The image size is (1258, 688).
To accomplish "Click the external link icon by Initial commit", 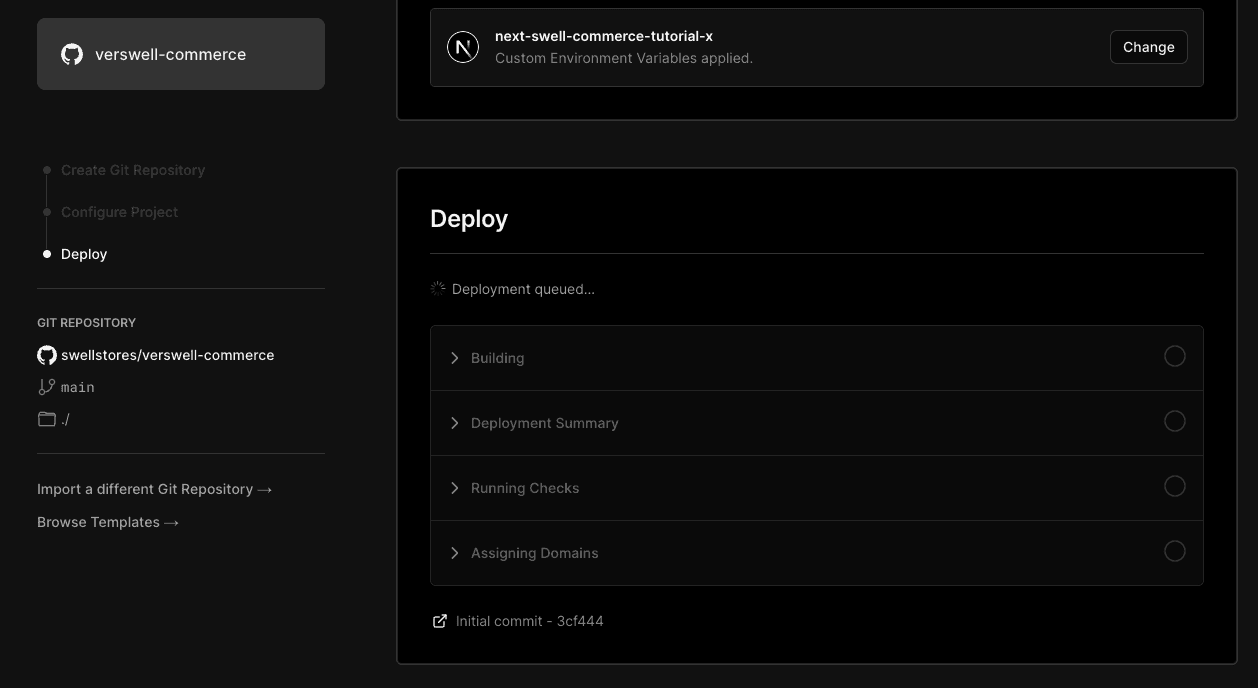I will click(x=439, y=621).
